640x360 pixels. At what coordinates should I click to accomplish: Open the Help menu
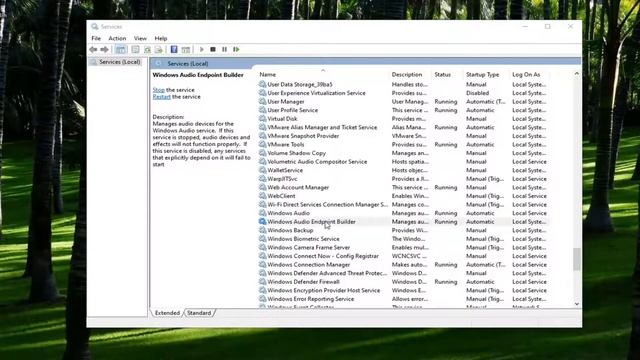(x=161, y=38)
